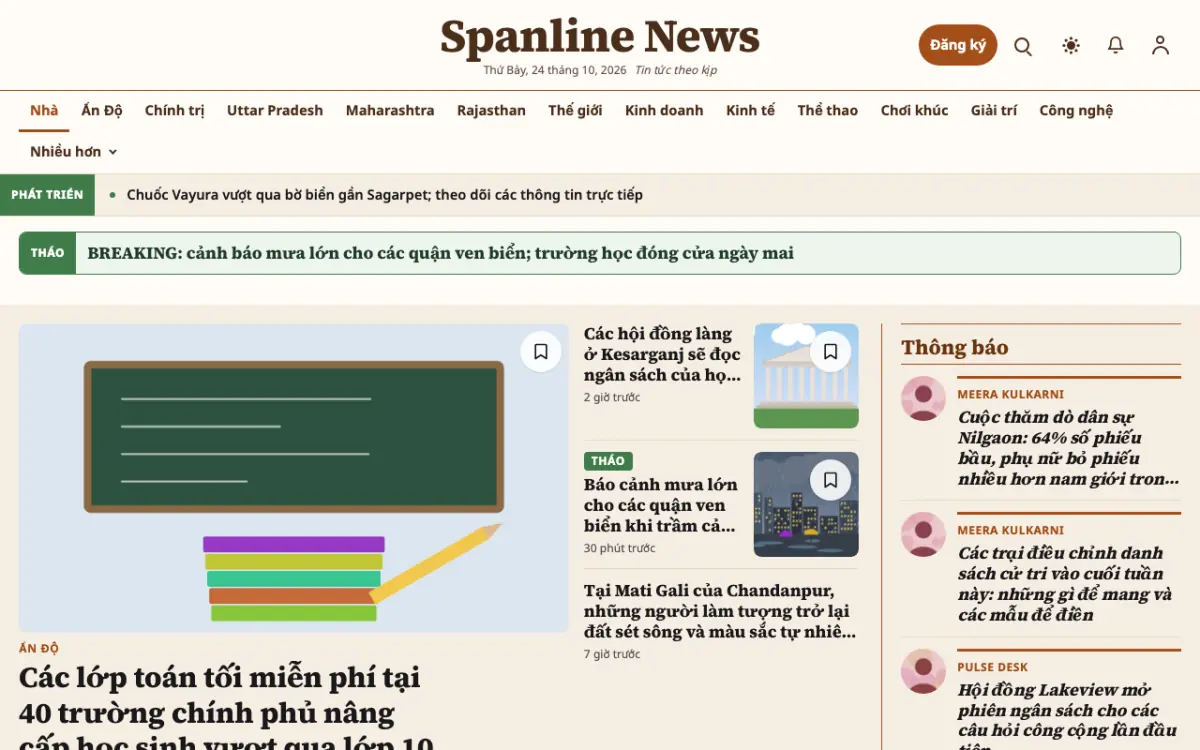Click Meera Kulkarni avatar beside Nilgaon story

pos(923,399)
